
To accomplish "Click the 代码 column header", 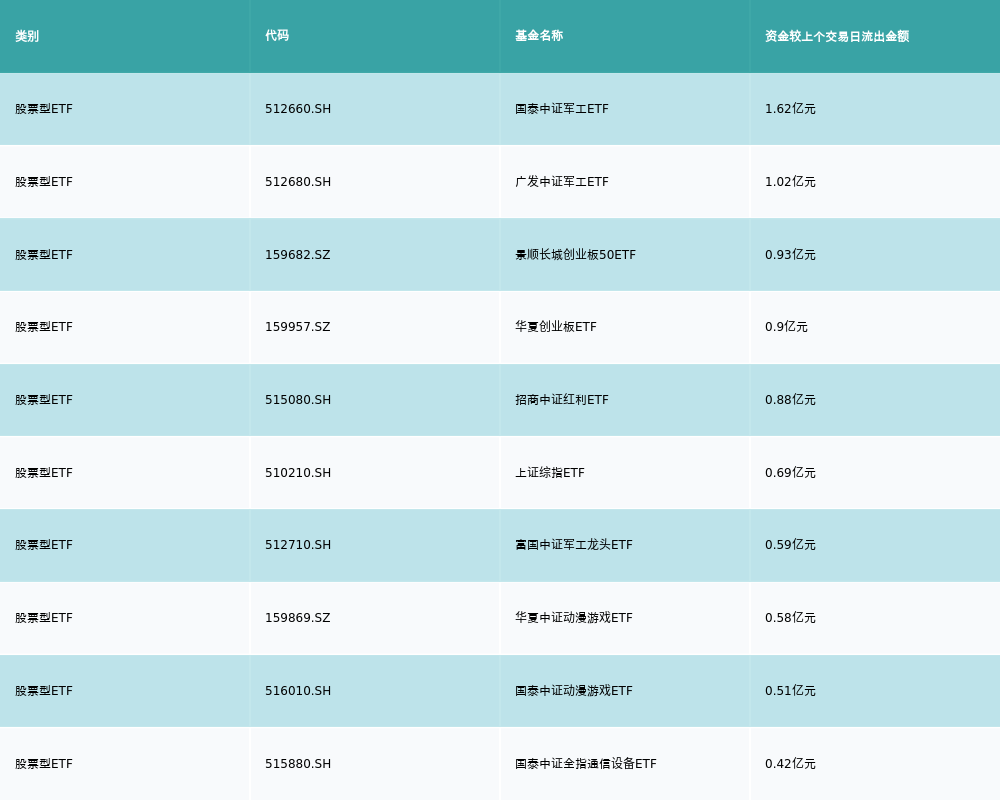I will coord(277,36).
